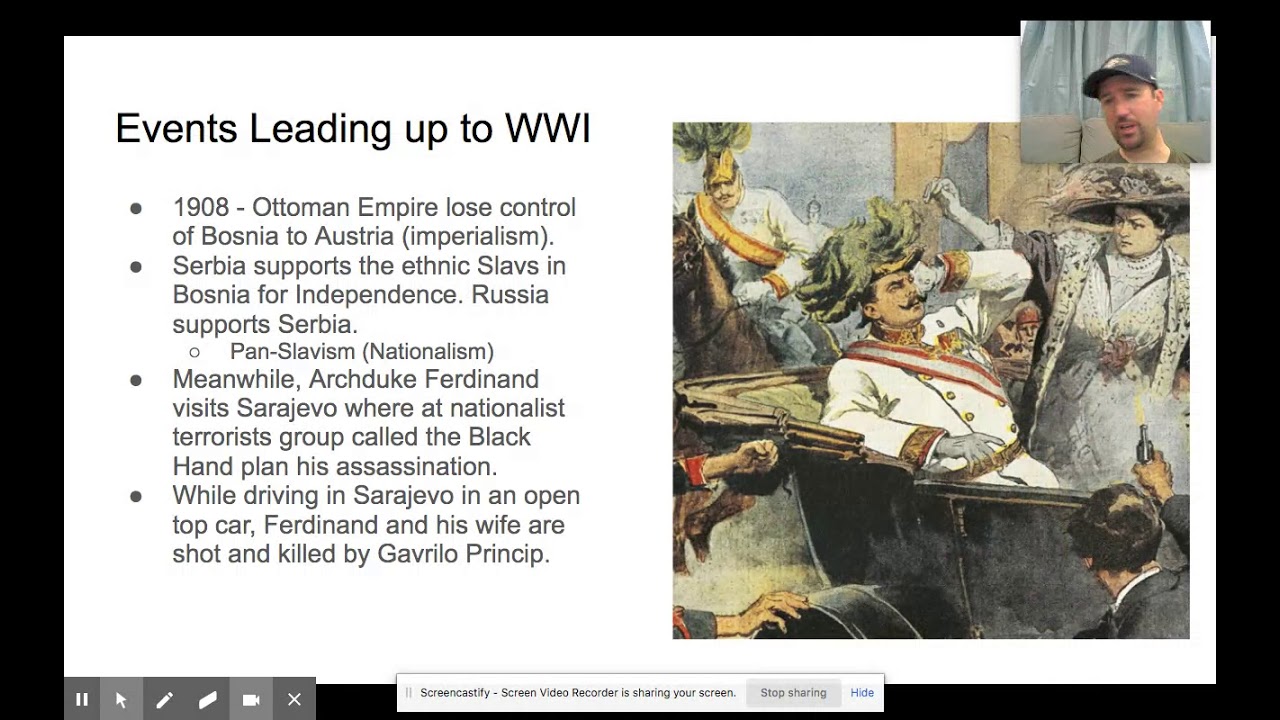
Task: Select the pen drawing tool
Action: (164, 700)
